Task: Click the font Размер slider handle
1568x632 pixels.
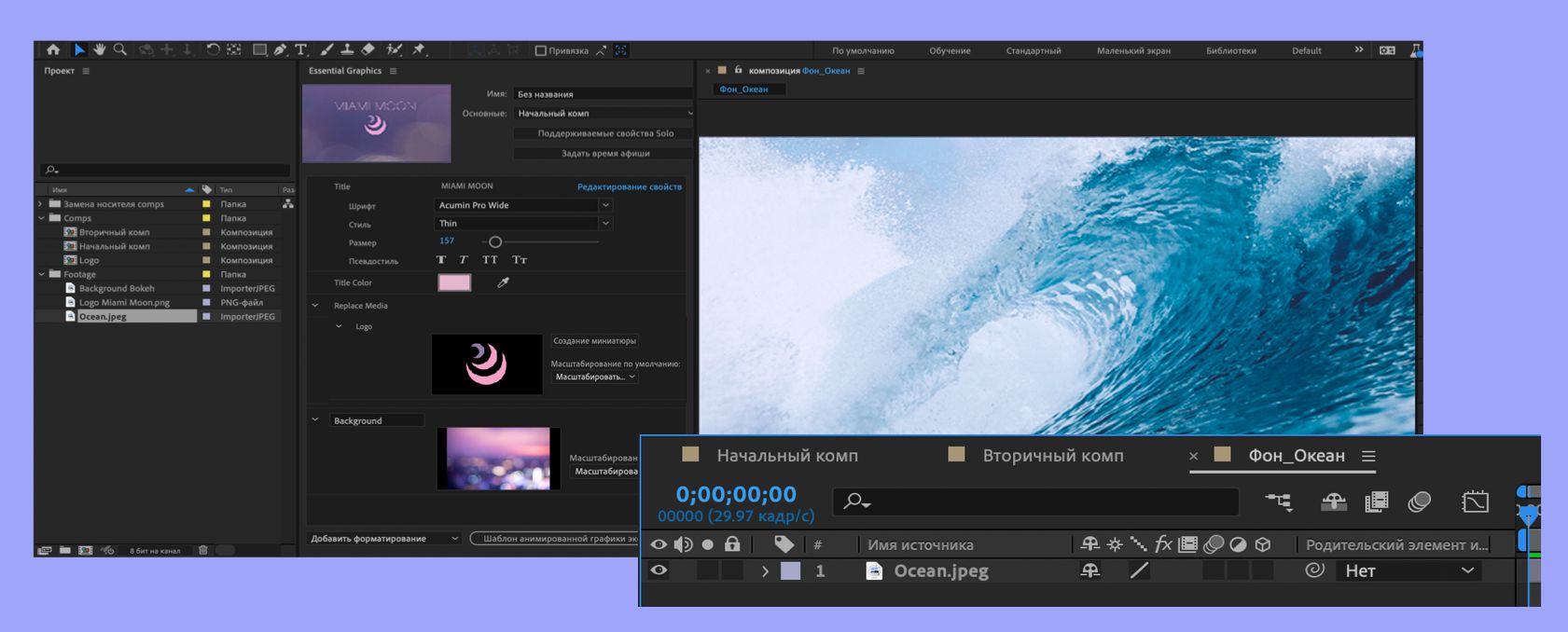Action: (495, 241)
